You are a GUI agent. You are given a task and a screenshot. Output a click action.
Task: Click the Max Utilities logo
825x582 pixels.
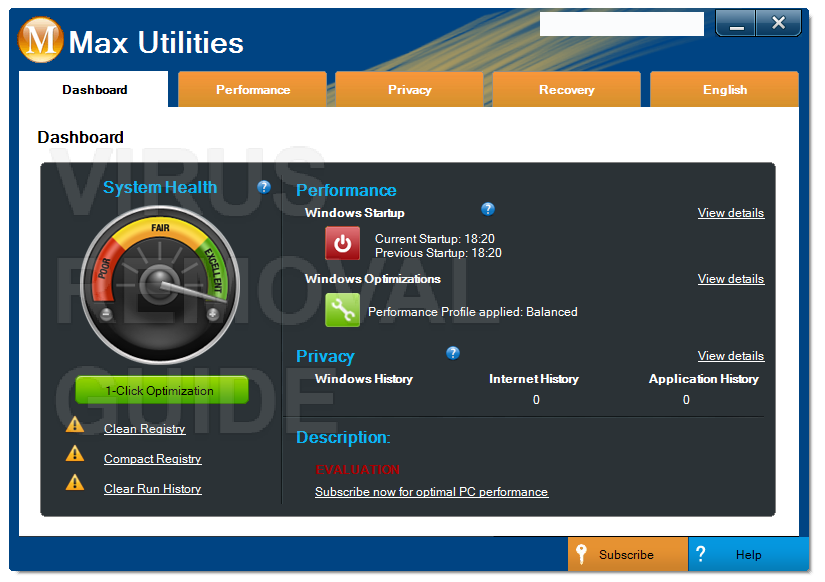(41, 39)
